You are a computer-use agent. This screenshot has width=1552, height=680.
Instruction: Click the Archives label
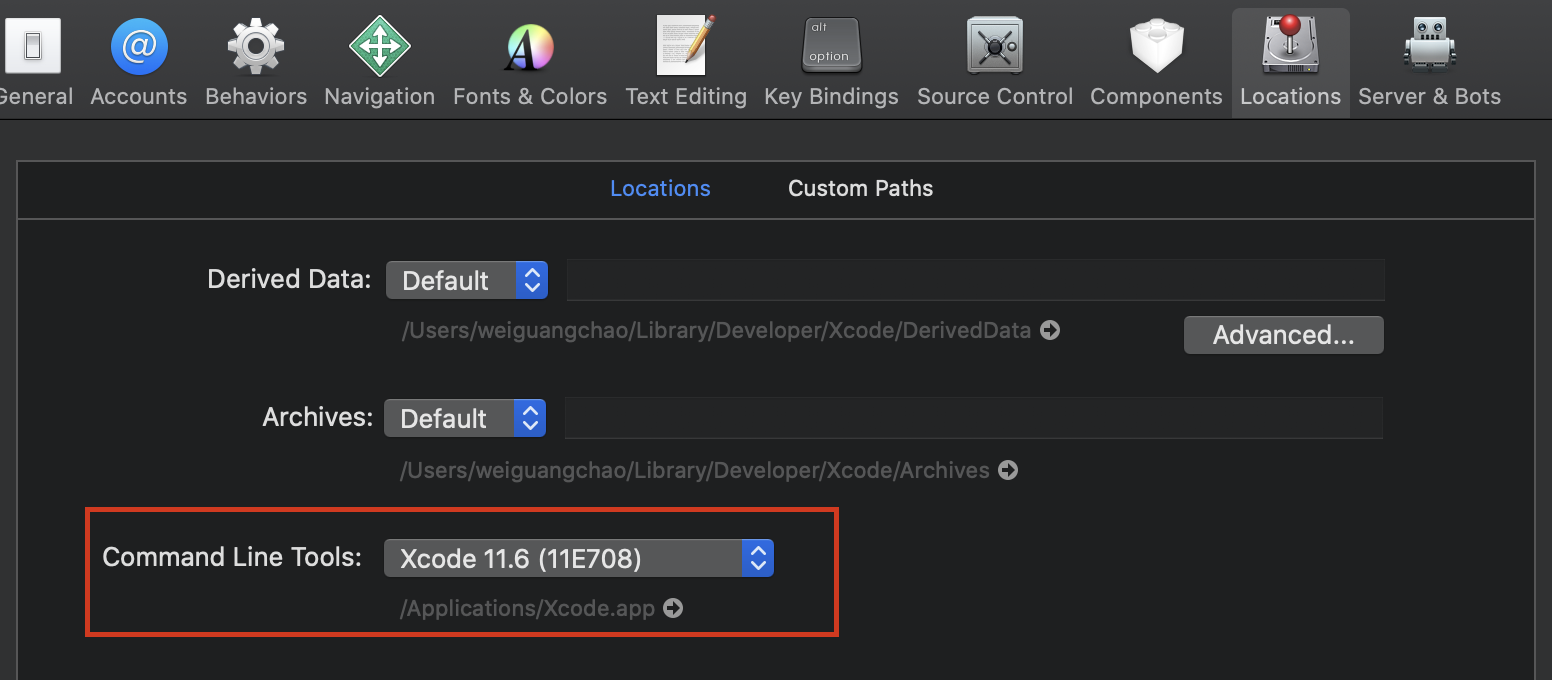coord(317,417)
